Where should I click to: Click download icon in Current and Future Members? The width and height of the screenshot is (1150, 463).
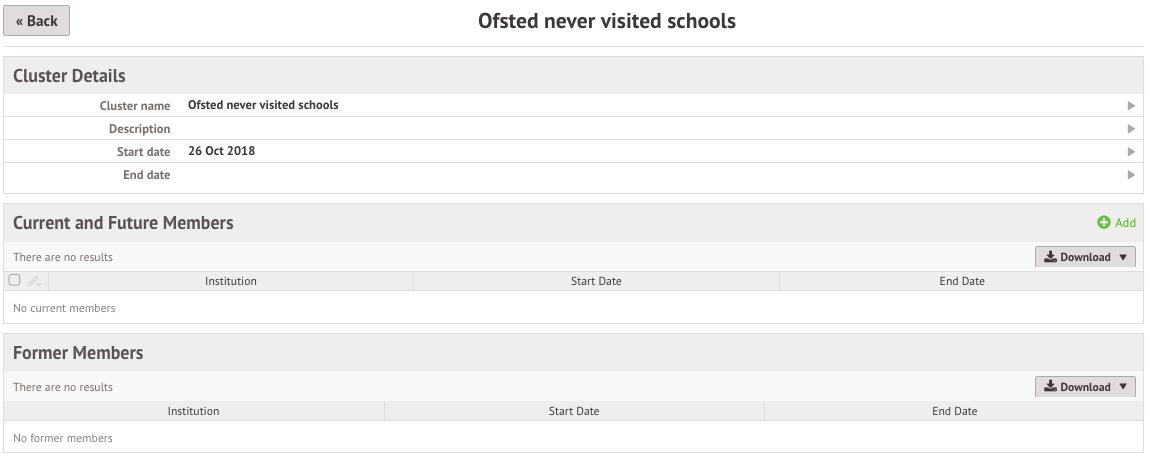1050,257
